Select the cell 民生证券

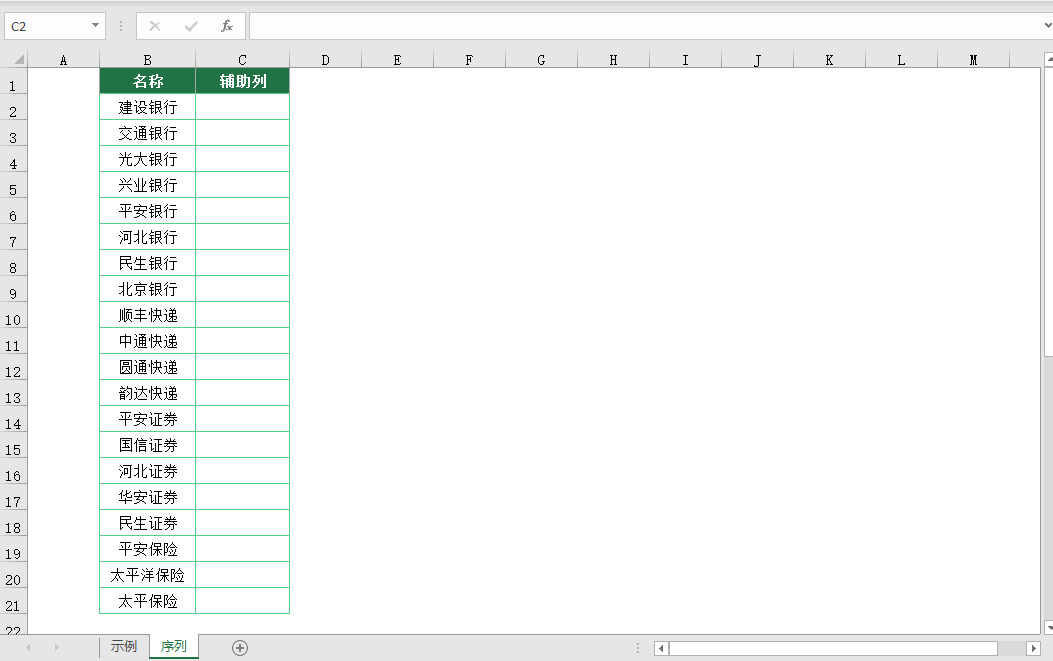click(x=147, y=523)
